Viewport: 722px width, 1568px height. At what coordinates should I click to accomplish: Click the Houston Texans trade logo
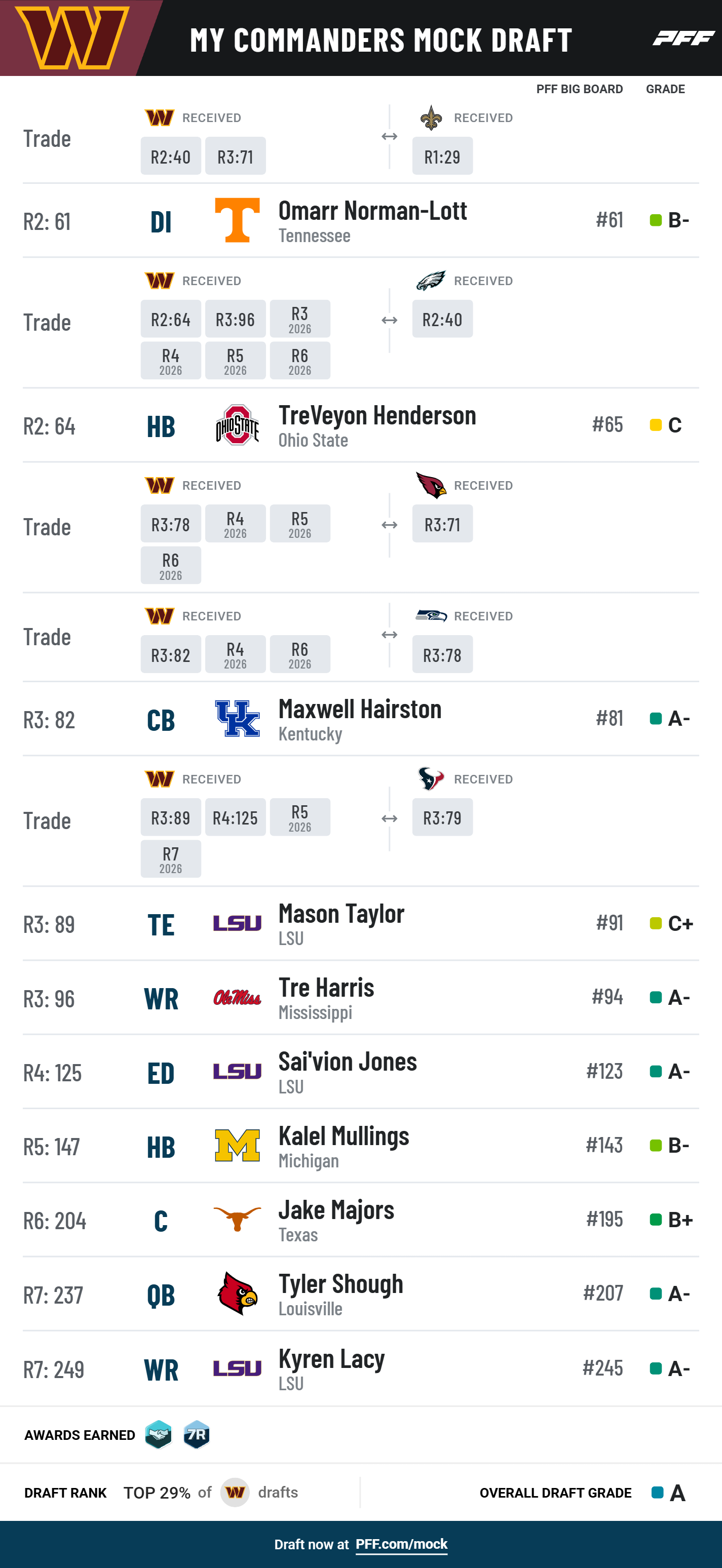click(x=431, y=778)
